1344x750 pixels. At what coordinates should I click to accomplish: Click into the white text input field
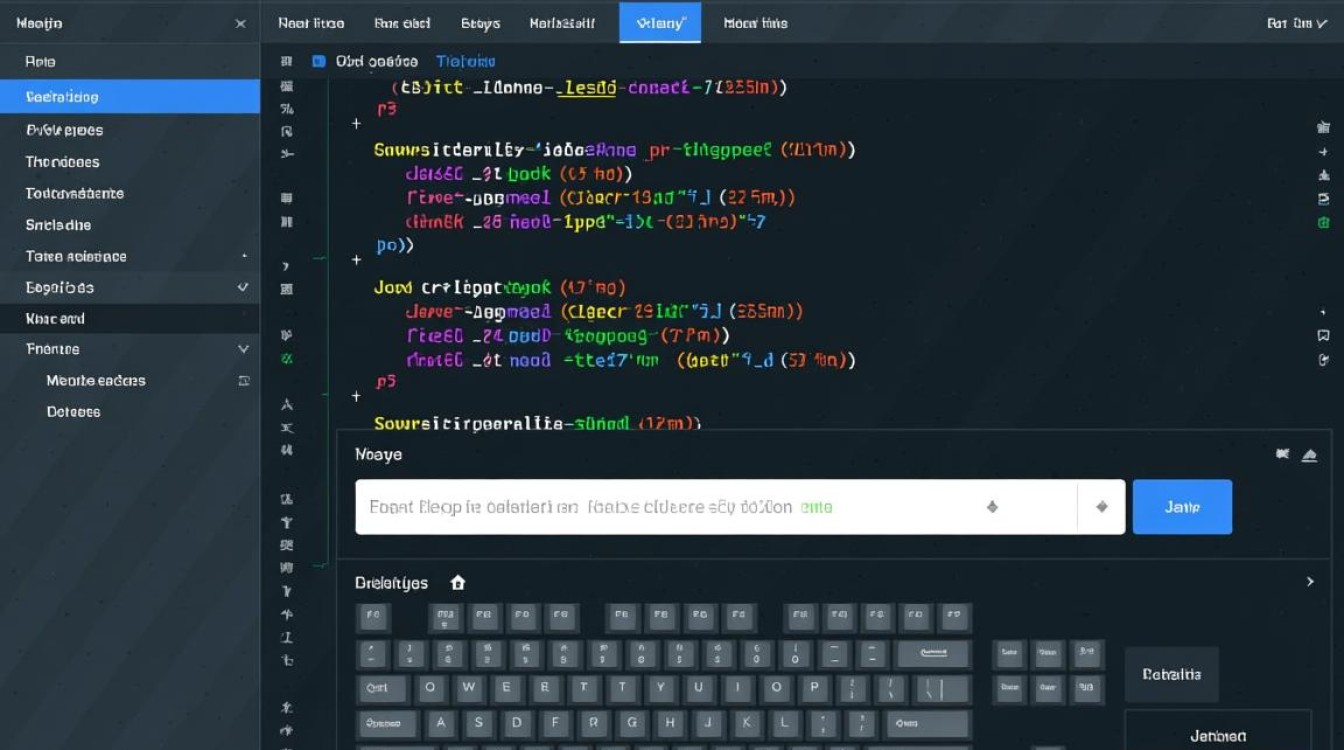tap(660, 507)
